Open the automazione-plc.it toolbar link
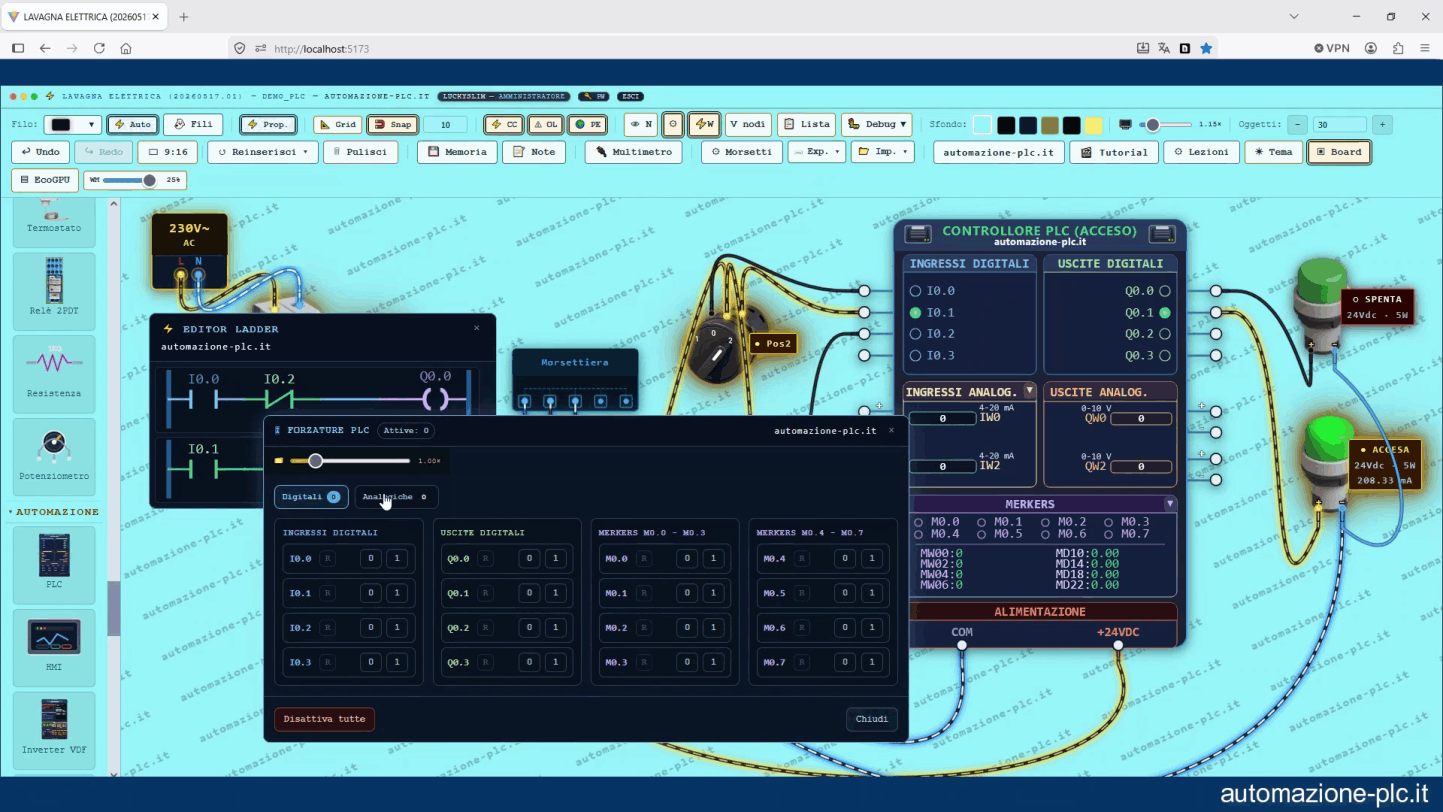The height and width of the screenshot is (812, 1443). point(998,152)
